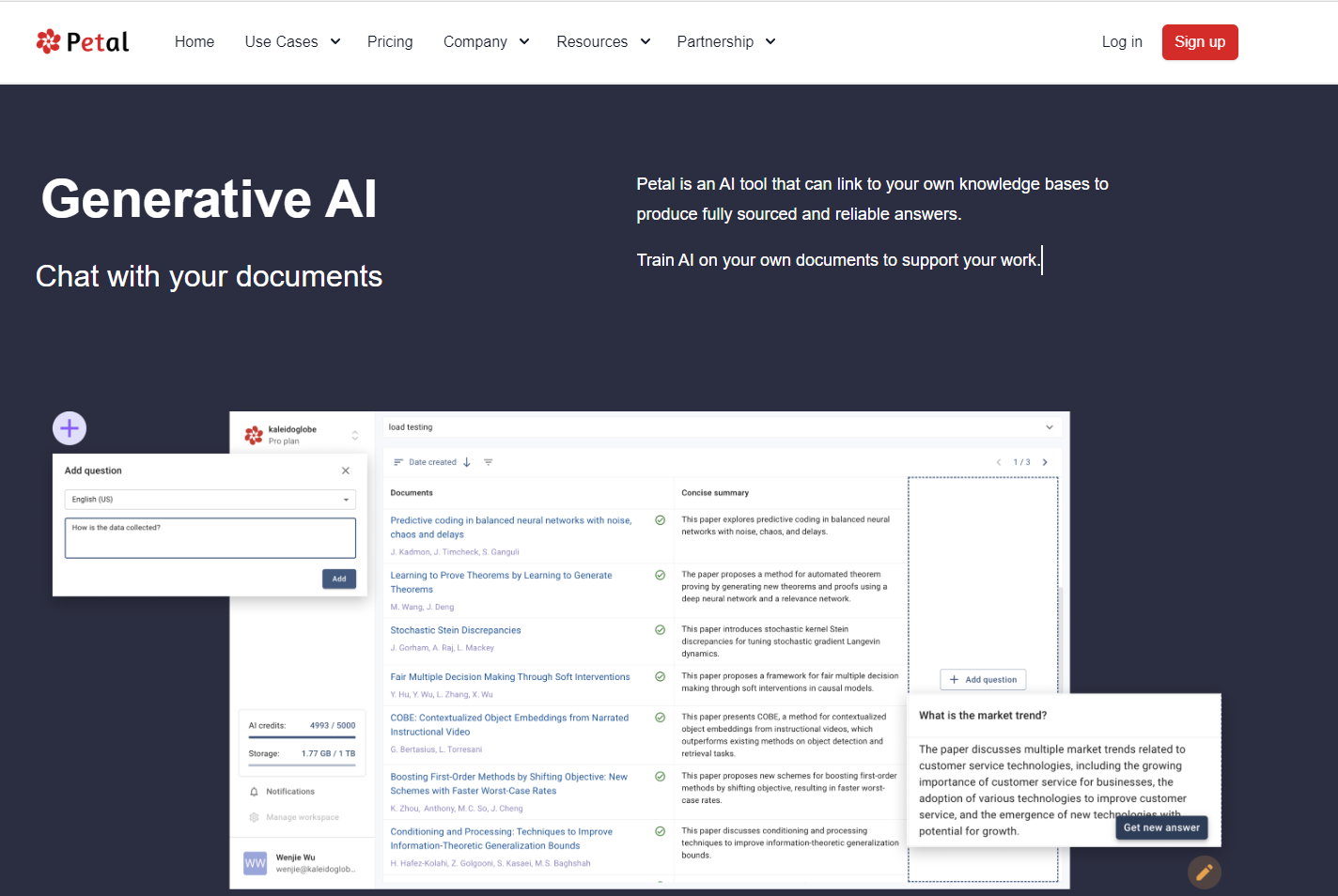
Task: Click the green checkmark beside Stochastic Stein Discrepancies
Action: click(x=659, y=630)
